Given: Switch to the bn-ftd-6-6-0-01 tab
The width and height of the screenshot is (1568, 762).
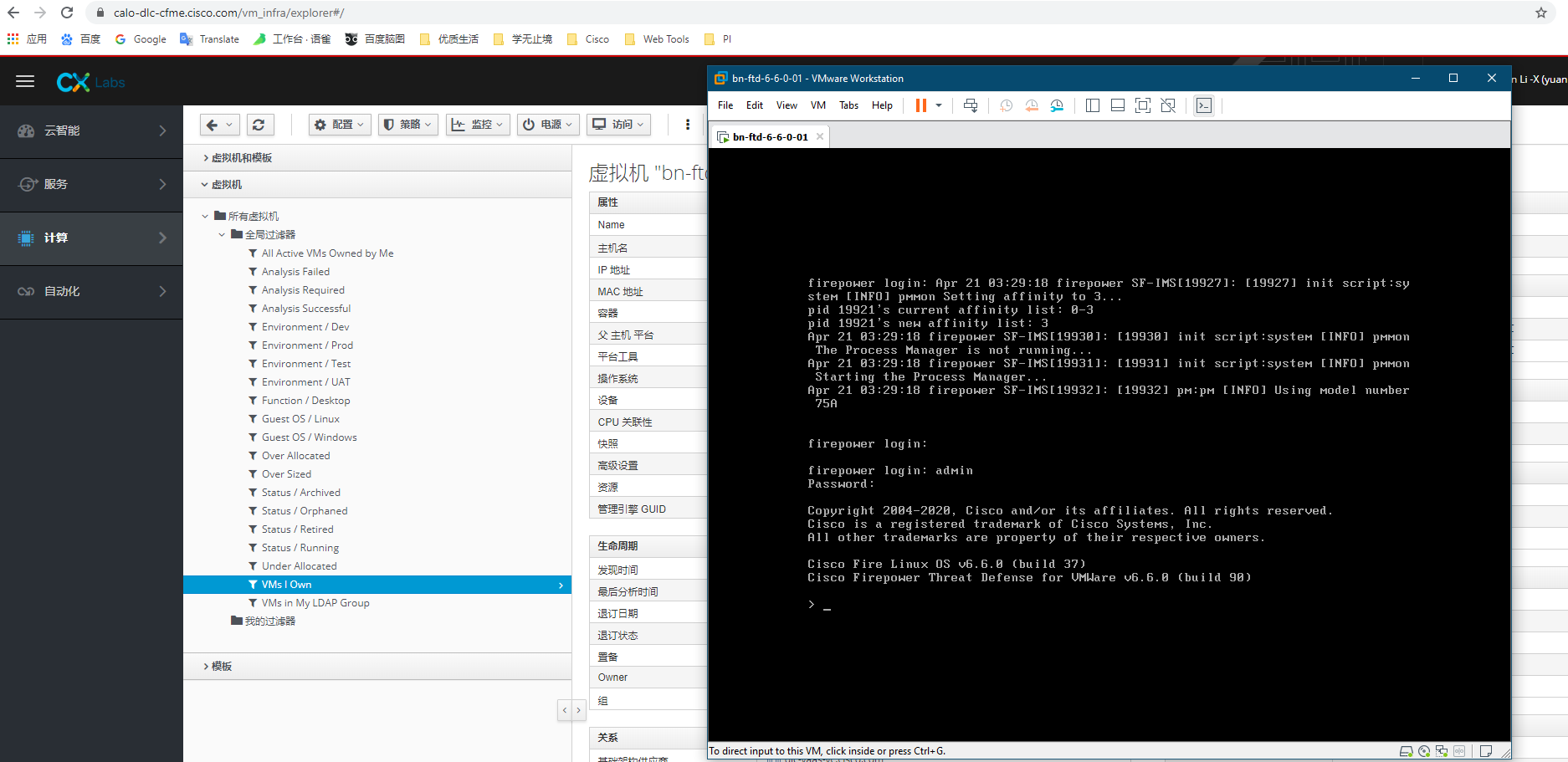Looking at the screenshot, I should [770, 137].
